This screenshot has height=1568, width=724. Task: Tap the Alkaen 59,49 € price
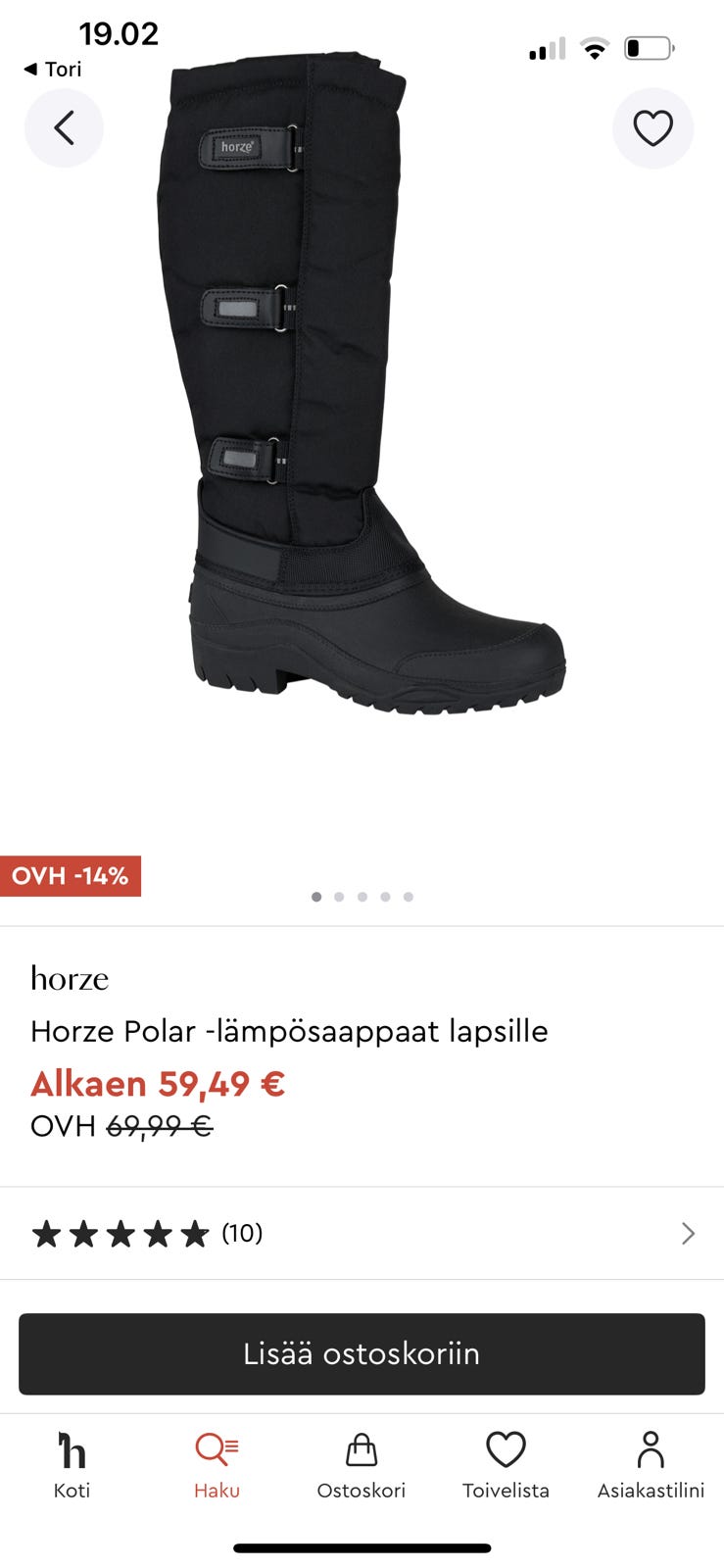[158, 1084]
